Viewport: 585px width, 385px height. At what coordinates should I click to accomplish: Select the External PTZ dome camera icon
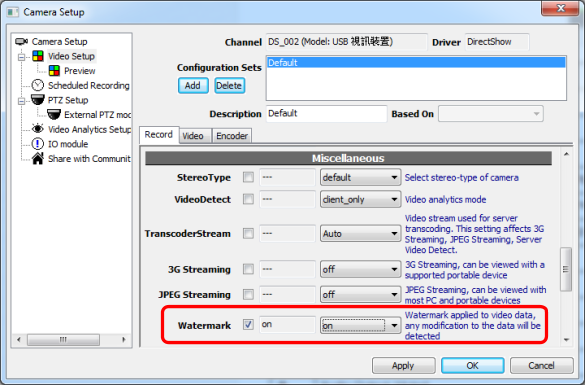[54, 114]
